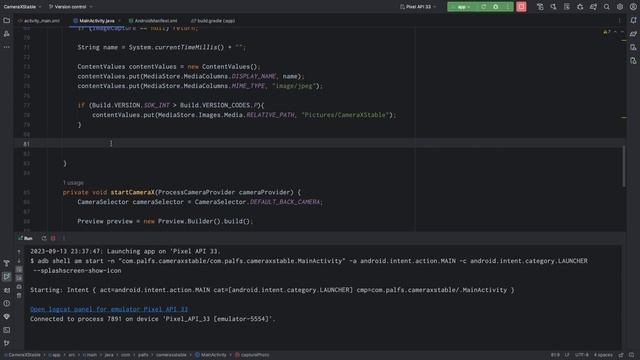Click '4 spaces' indent setting in status bar
Image resolution: width=640 pixels, height=360 pixels.
pos(603,355)
